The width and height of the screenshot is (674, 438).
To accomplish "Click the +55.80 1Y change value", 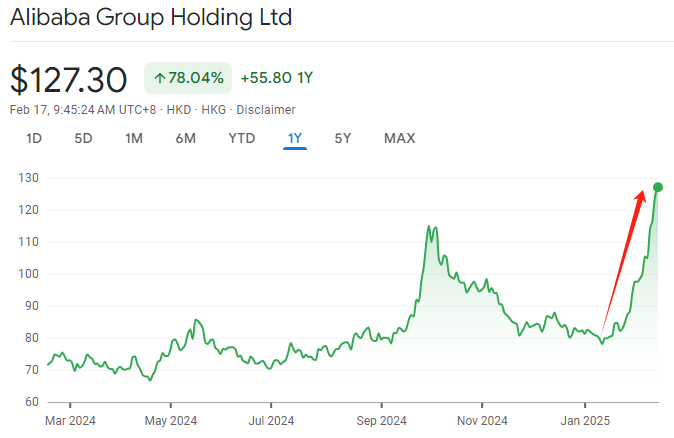I will [276, 79].
